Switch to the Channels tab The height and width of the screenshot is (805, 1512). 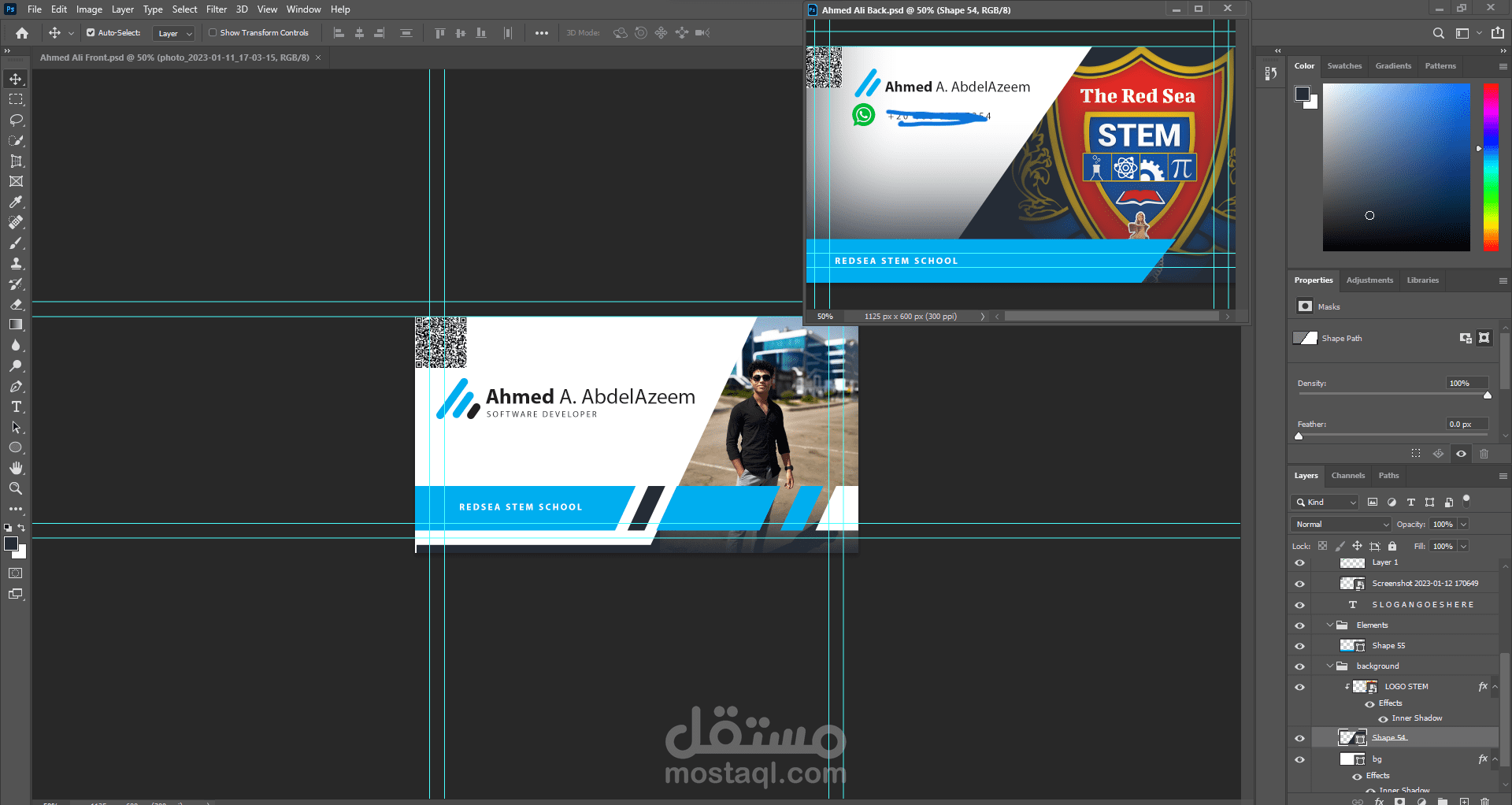click(1347, 476)
